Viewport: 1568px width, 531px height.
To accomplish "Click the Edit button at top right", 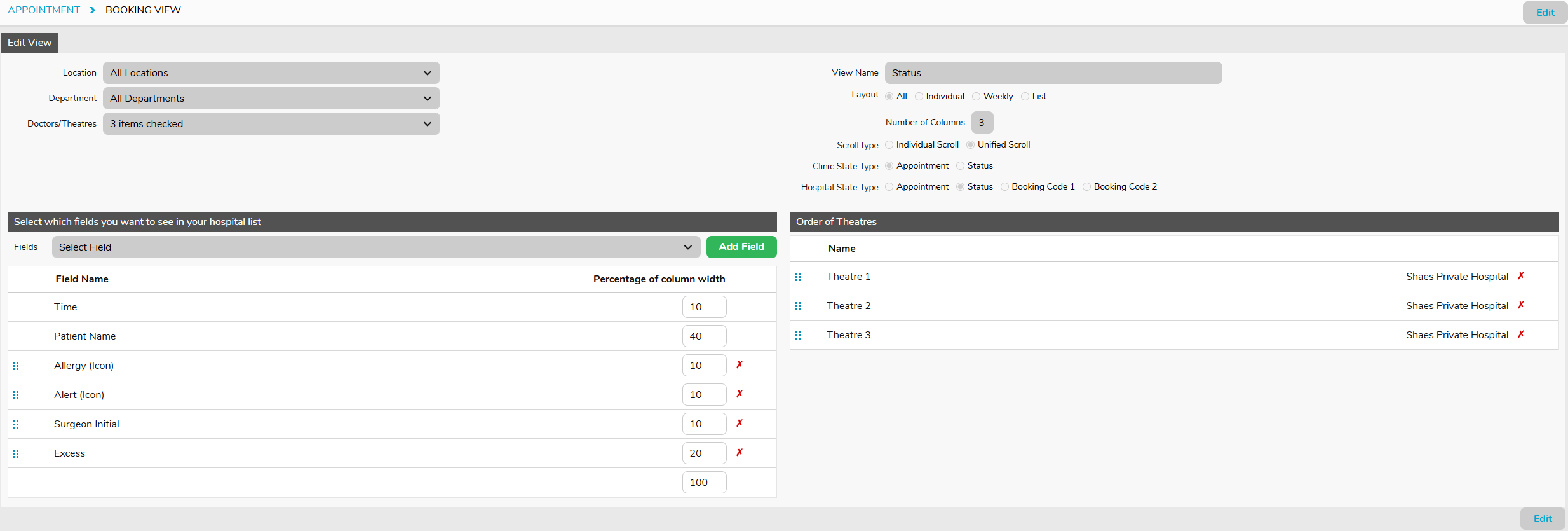I will [x=1544, y=13].
